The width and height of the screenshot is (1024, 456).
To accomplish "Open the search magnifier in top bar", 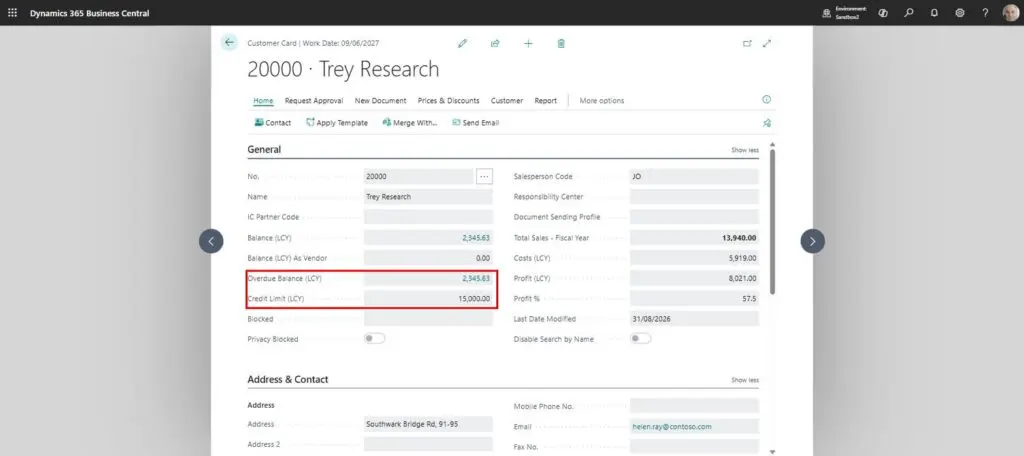I will click(x=908, y=13).
